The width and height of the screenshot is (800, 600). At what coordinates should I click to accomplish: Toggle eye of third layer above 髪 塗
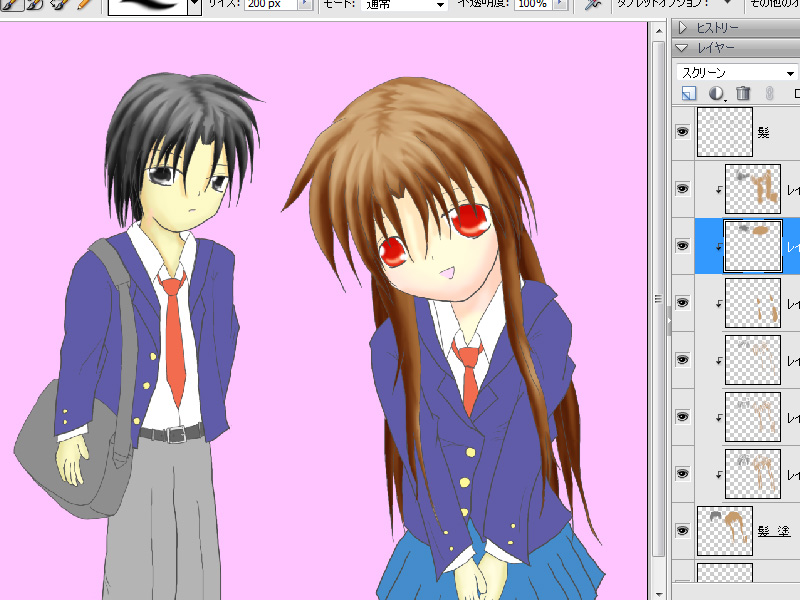tap(683, 360)
